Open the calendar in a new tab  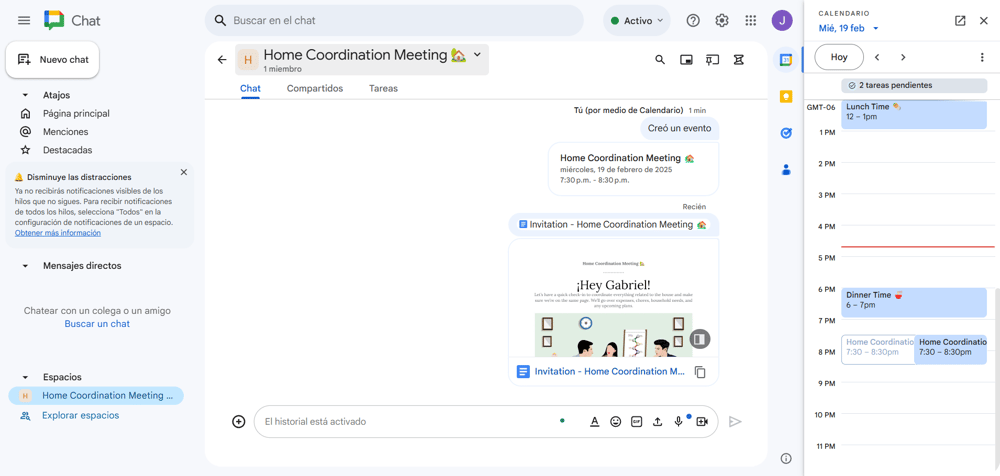[960, 20]
